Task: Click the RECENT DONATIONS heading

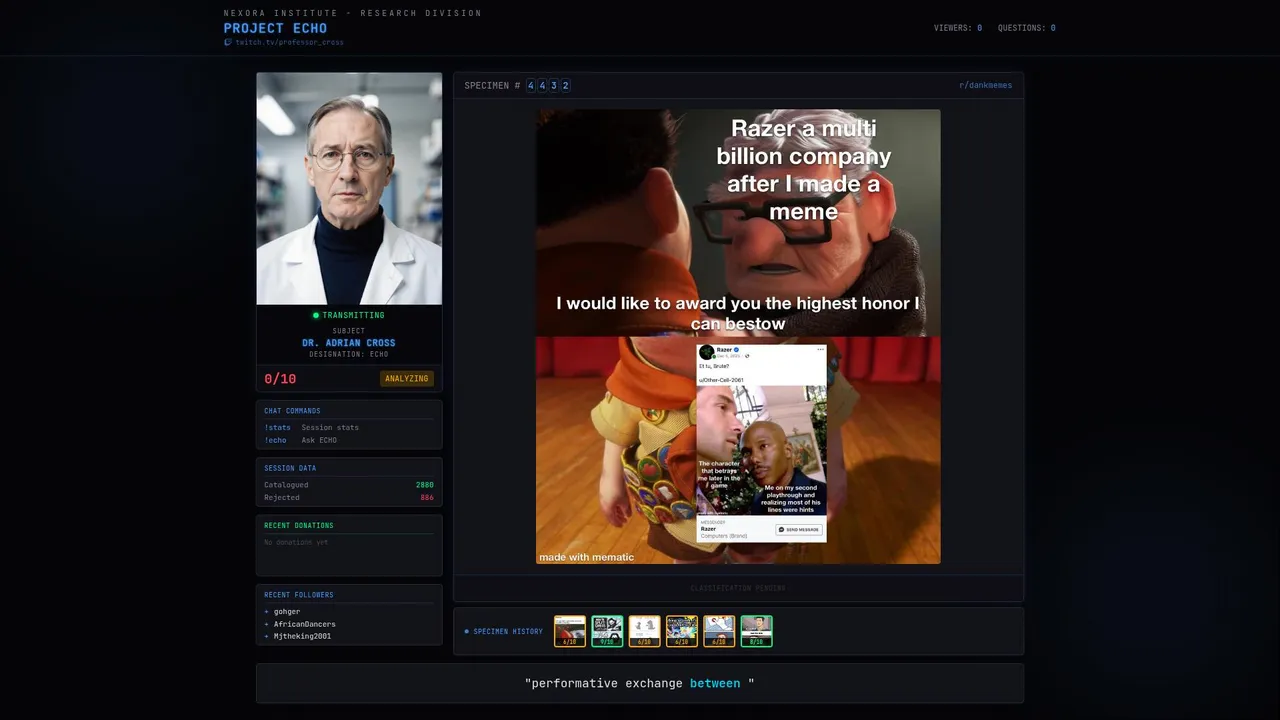Action: [299, 526]
